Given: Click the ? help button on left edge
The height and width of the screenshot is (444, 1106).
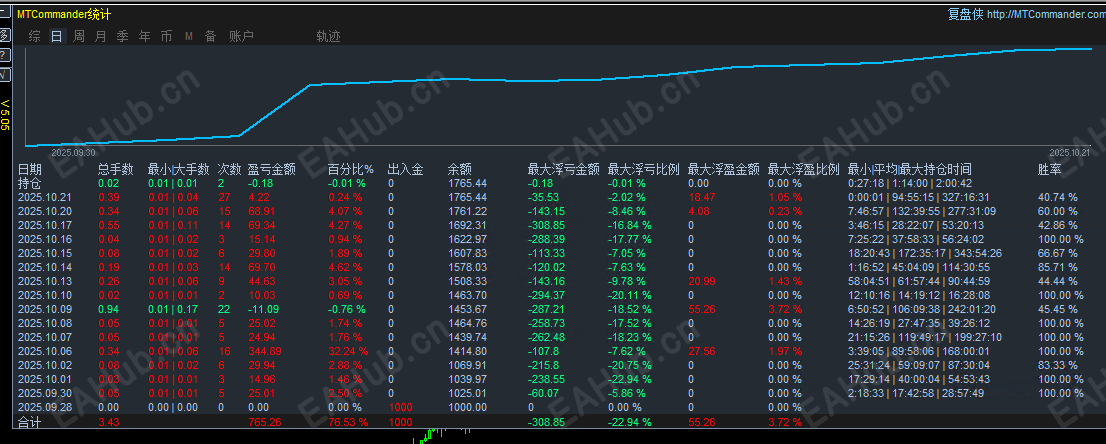Looking at the screenshot, I should click(4, 54).
